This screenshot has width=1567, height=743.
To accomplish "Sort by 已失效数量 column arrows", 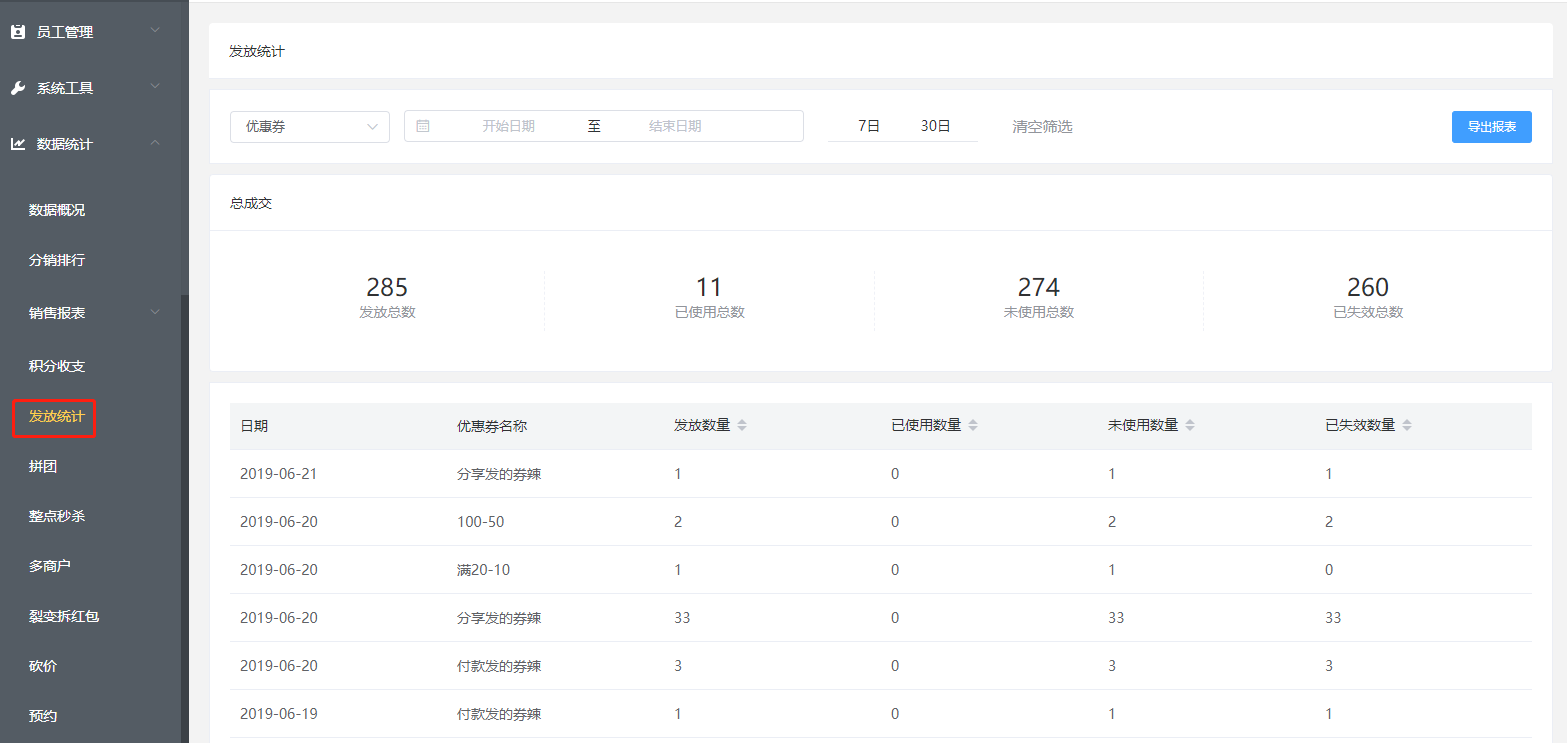I will [x=1407, y=425].
